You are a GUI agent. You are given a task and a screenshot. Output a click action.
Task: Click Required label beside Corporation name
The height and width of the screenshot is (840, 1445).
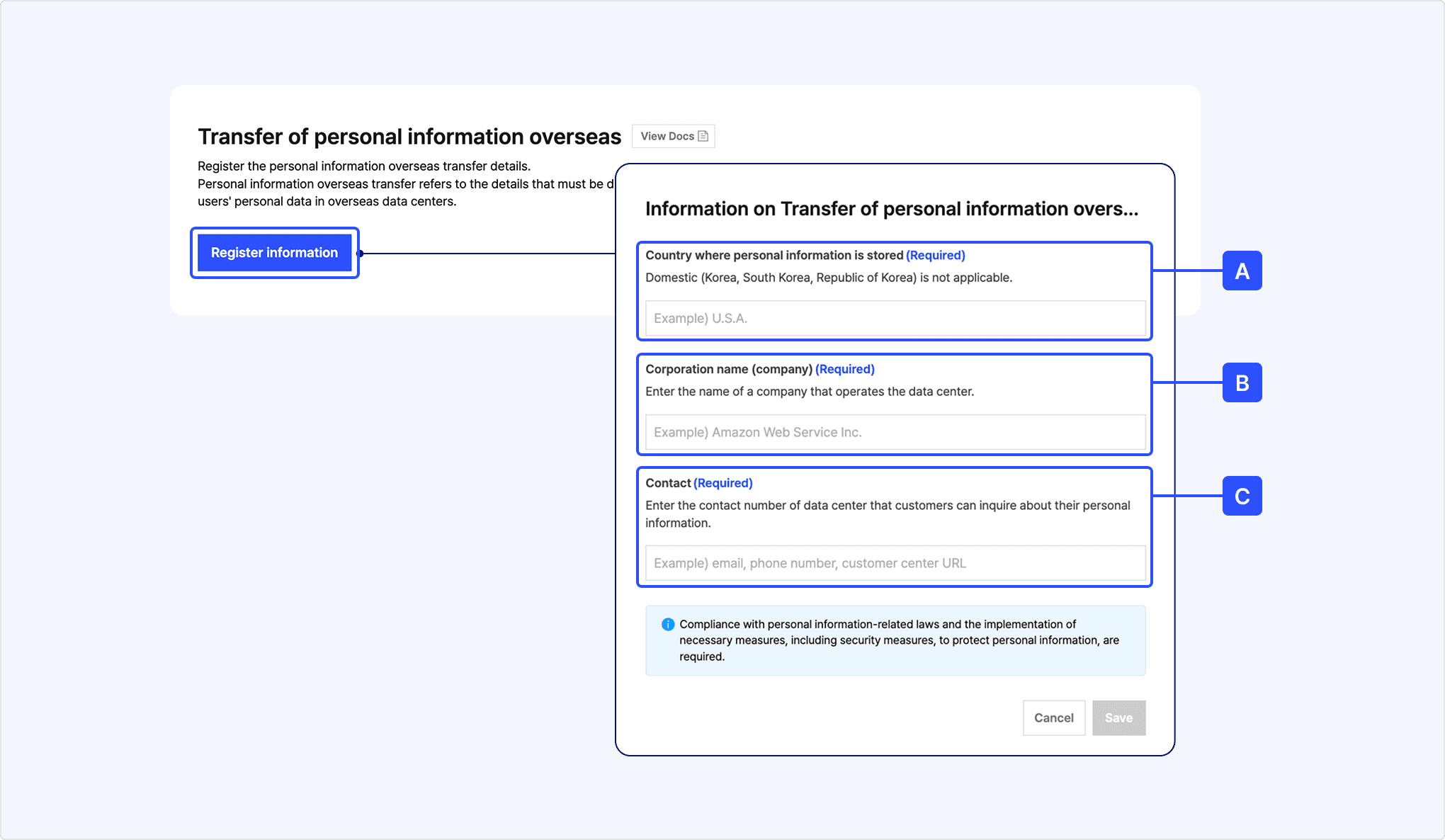tap(844, 369)
